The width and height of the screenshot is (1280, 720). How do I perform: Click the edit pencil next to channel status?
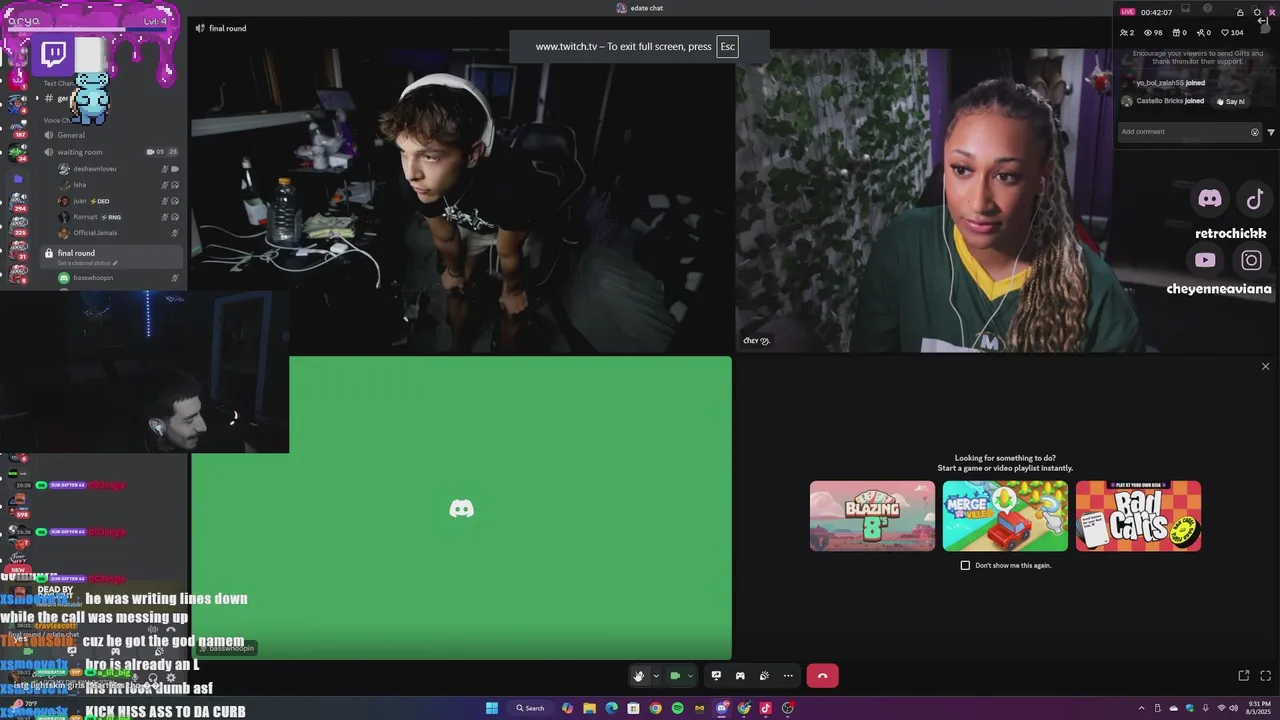[115, 263]
